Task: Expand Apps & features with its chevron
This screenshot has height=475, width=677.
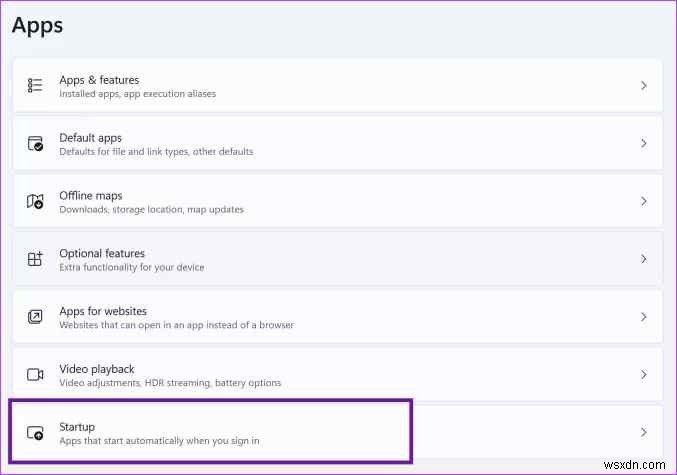Action: (x=644, y=86)
